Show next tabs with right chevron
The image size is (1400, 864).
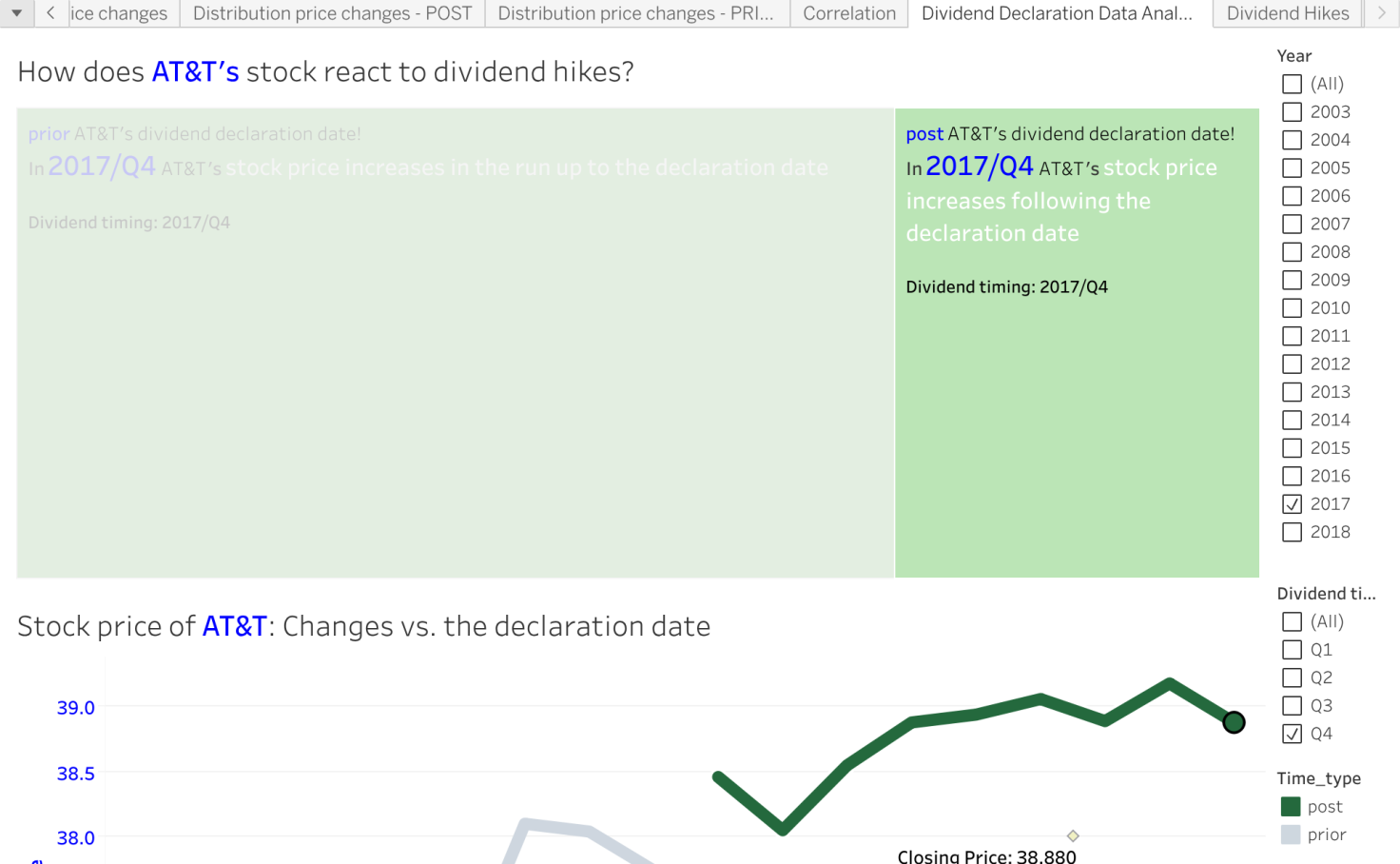(x=1382, y=13)
